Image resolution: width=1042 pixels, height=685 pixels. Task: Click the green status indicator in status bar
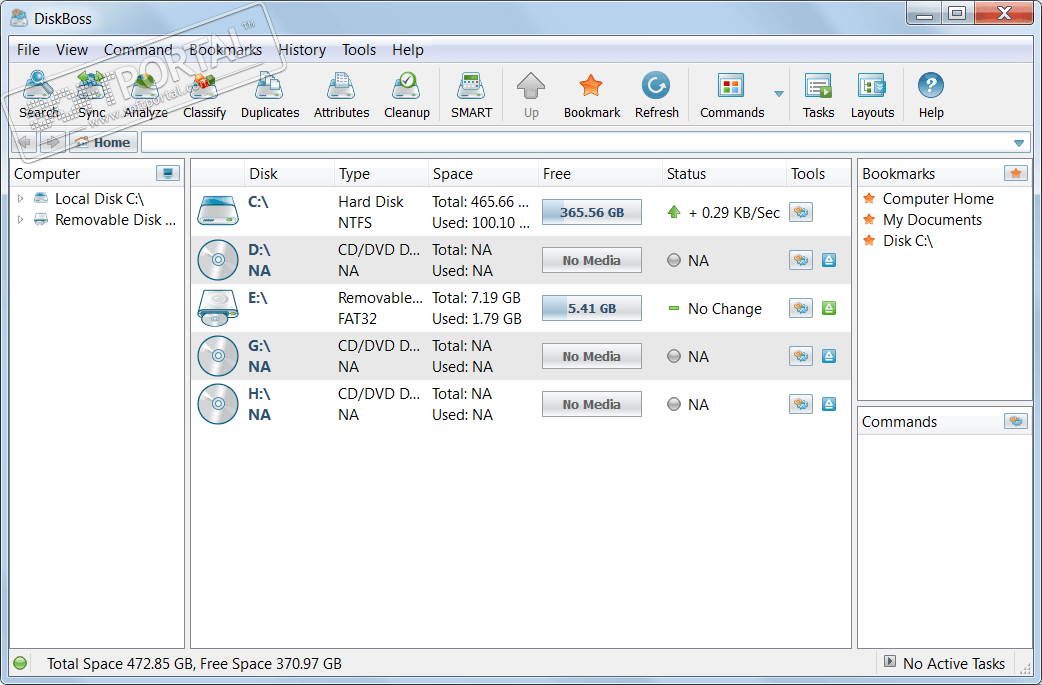point(21,663)
